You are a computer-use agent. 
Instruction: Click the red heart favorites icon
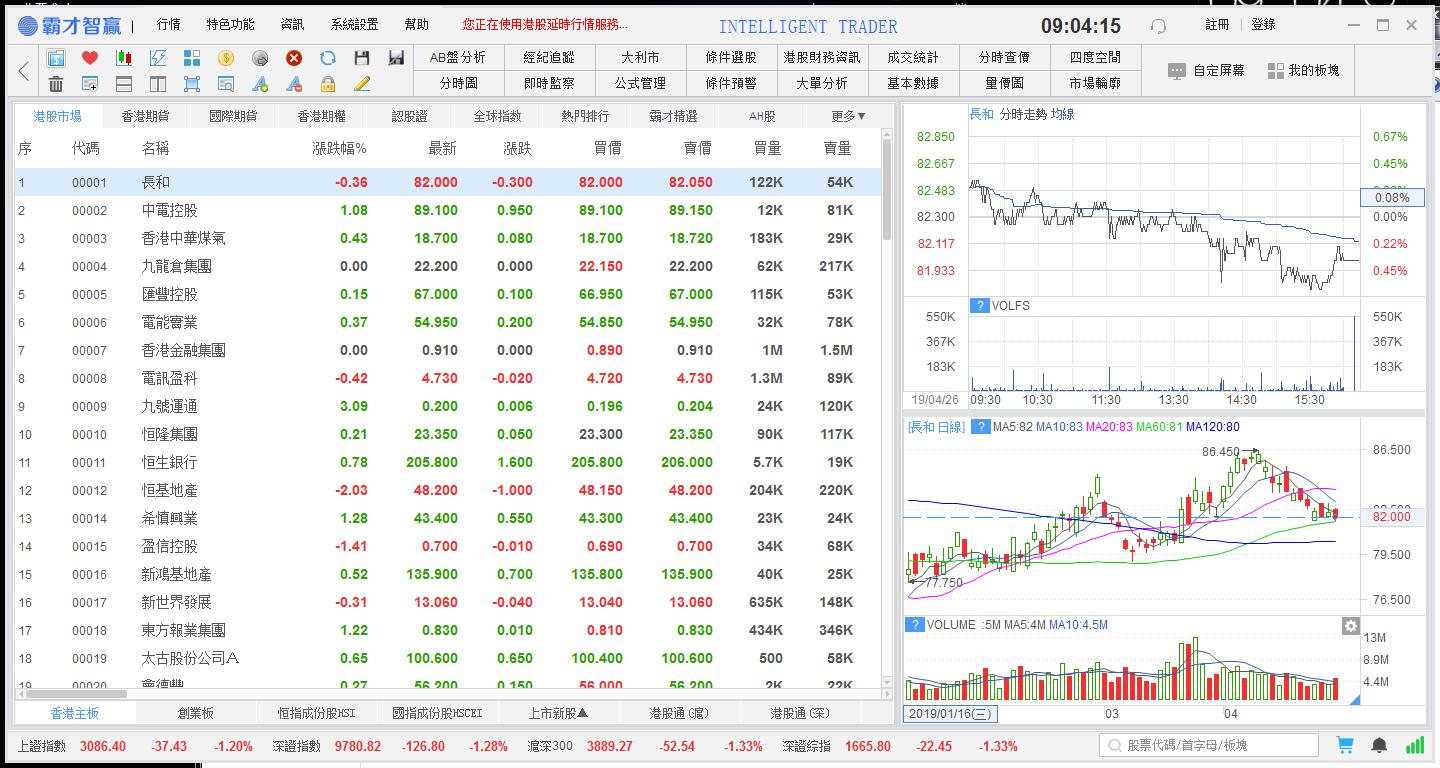click(x=89, y=58)
